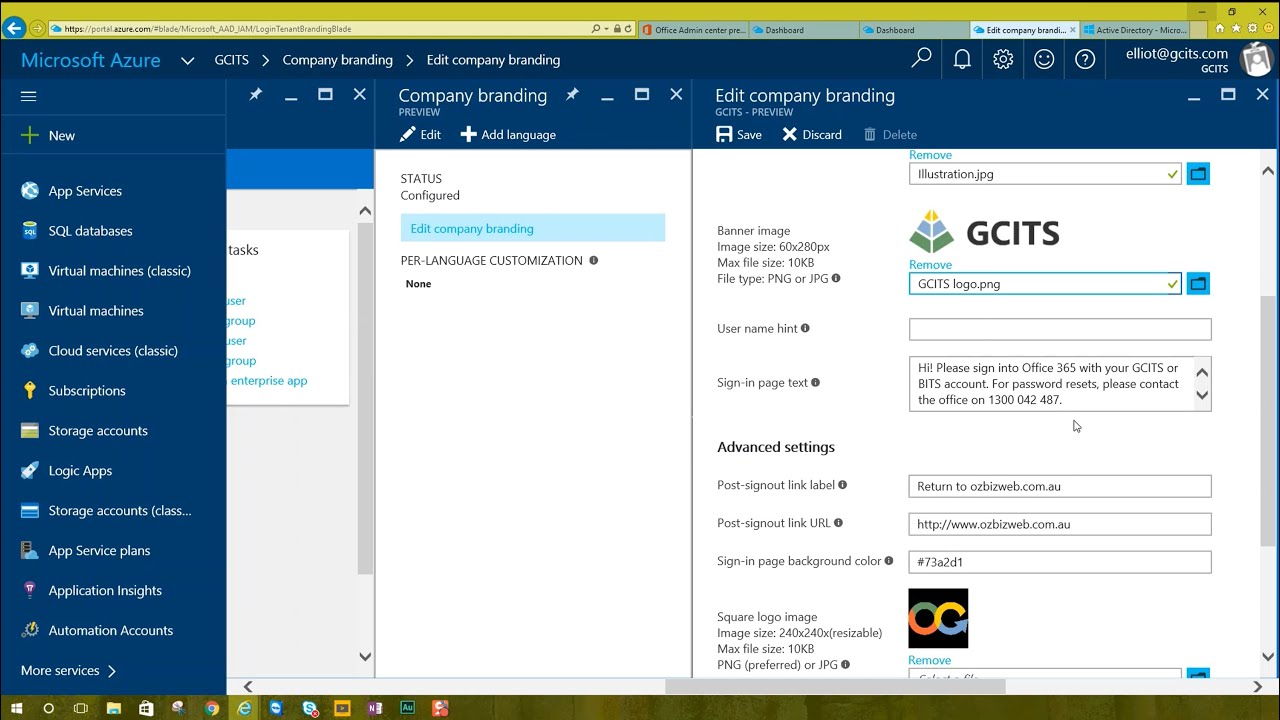1280x720 pixels.
Task: Remove the banner image
Action: [x=930, y=265]
